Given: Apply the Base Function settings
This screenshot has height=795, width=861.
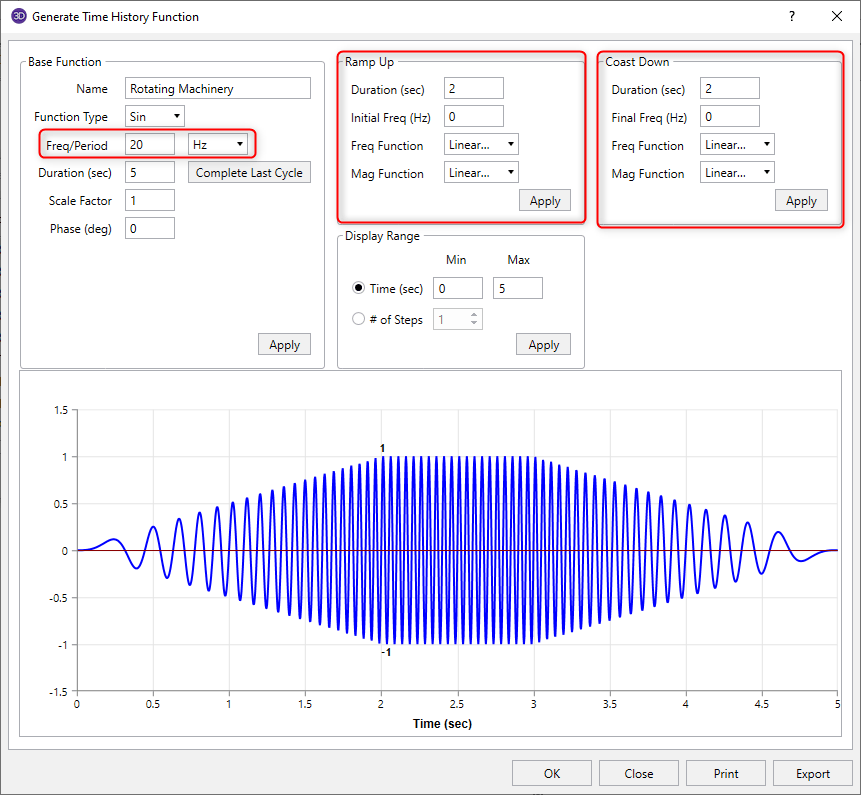Looking at the screenshot, I should [284, 345].
